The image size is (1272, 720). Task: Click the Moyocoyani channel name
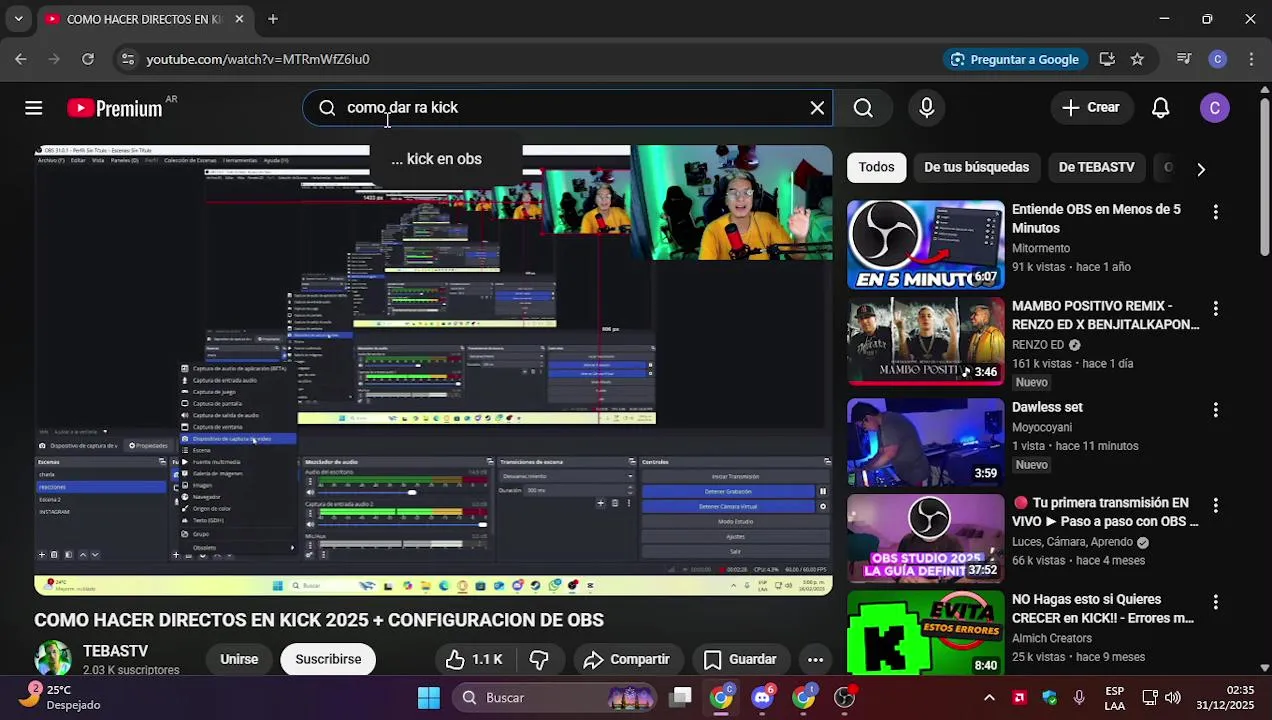coord(1042,427)
